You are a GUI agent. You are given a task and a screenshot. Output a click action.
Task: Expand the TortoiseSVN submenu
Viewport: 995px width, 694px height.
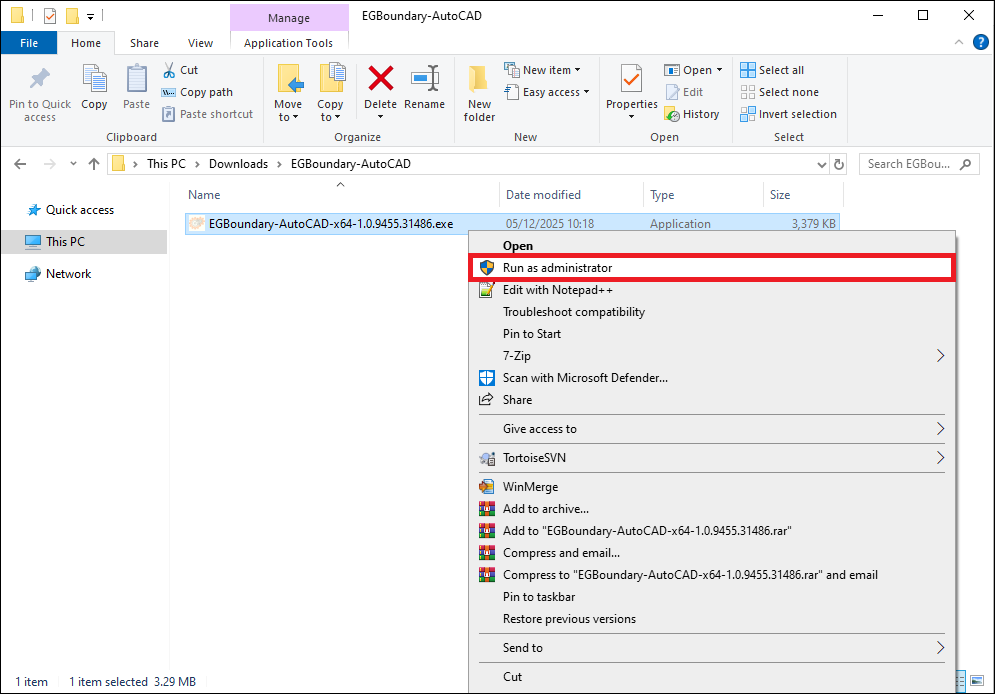[711, 458]
